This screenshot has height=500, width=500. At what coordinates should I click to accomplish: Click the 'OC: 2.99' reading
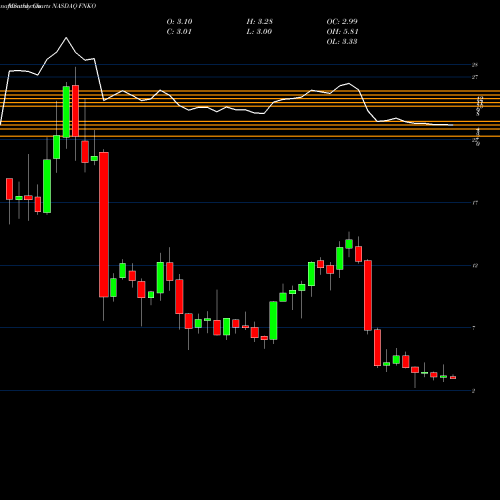[x=342, y=22]
